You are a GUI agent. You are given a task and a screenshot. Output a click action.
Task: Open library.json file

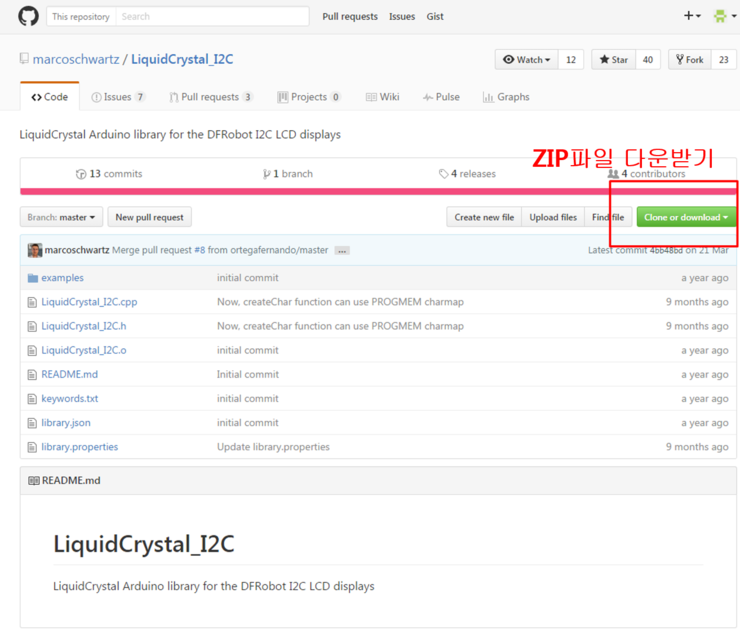point(66,423)
